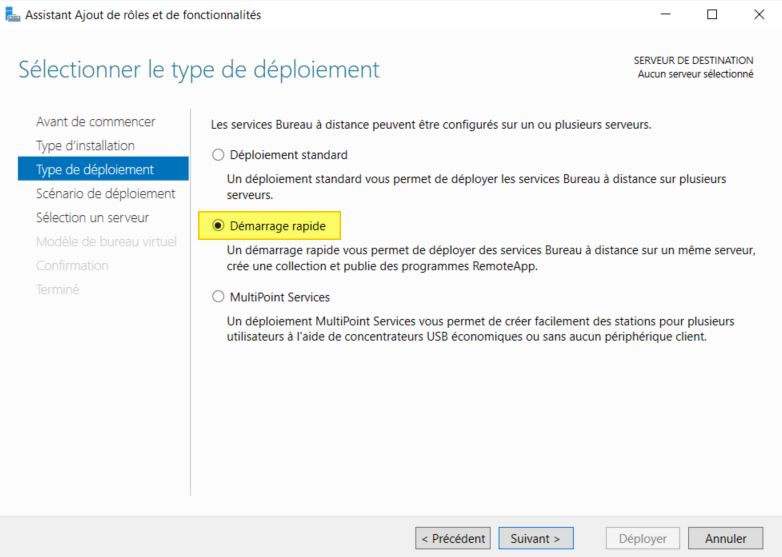Minimize the assistant window
Image resolution: width=782 pixels, height=557 pixels.
[667, 14]
